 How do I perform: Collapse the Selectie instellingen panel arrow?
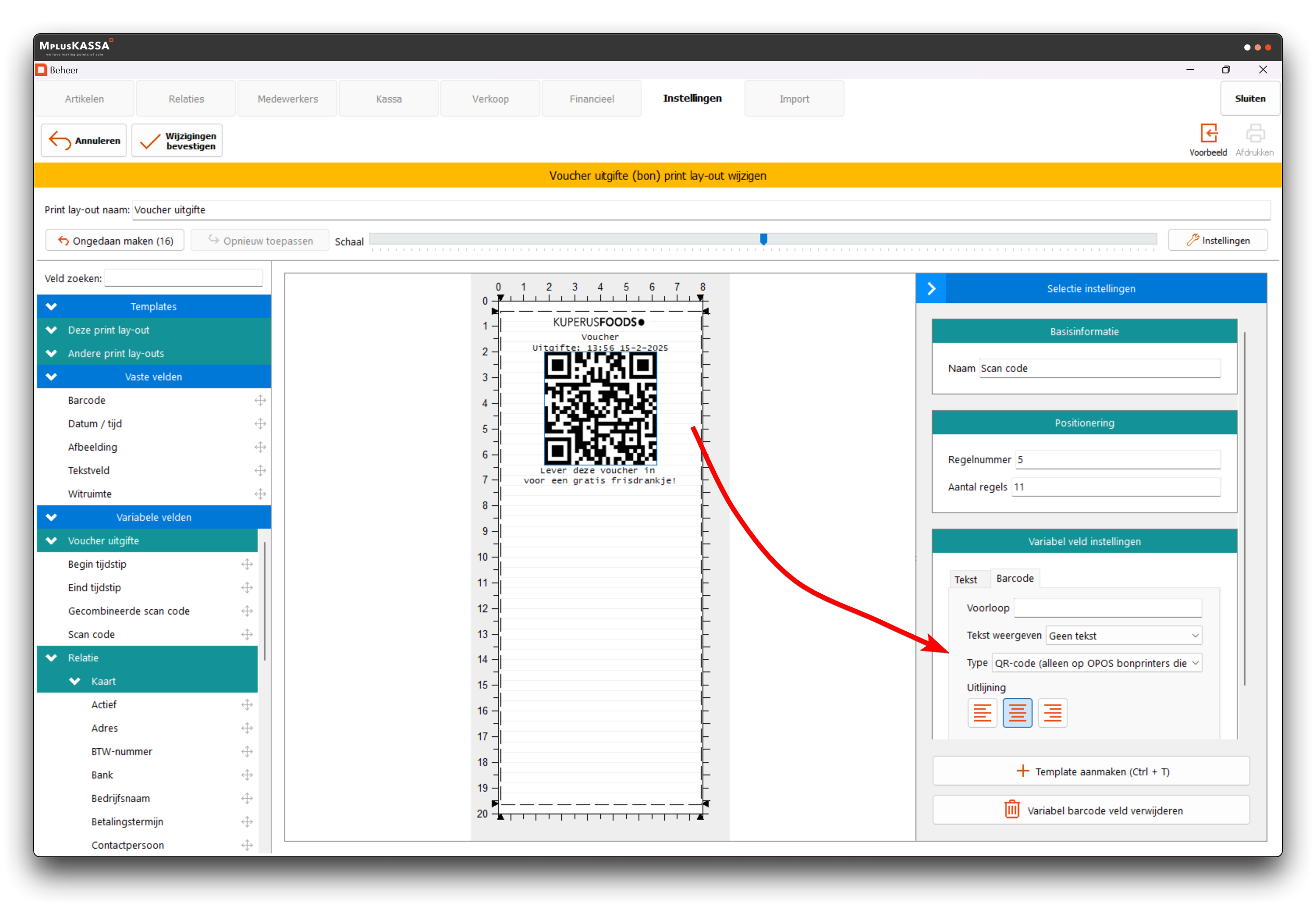tap(932, 289)
